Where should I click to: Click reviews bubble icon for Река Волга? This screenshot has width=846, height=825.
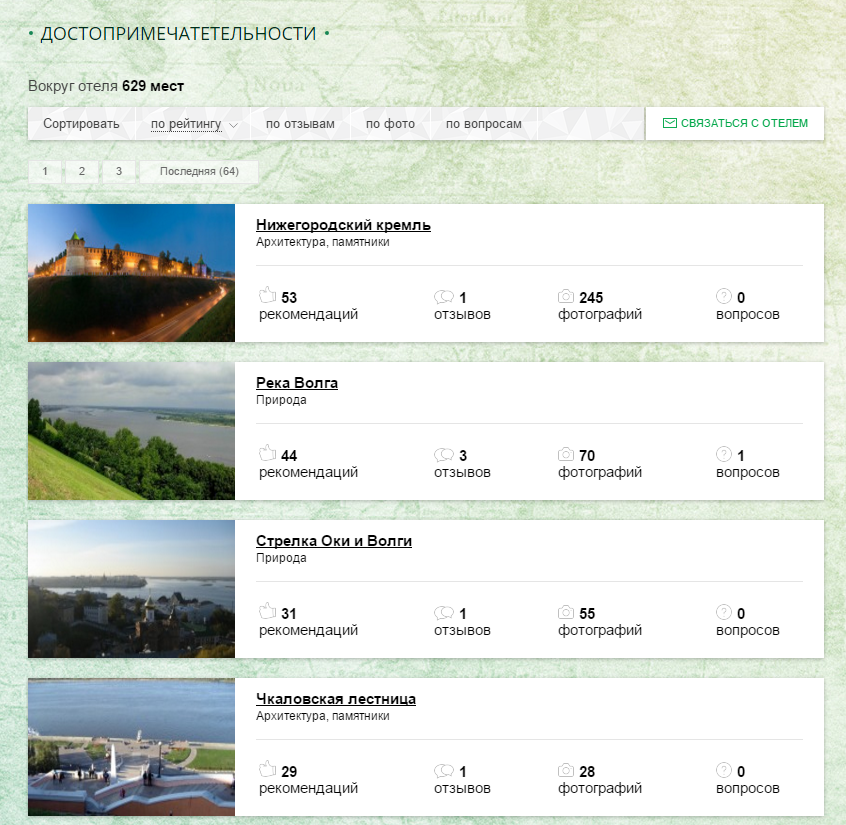pos(444,455)
